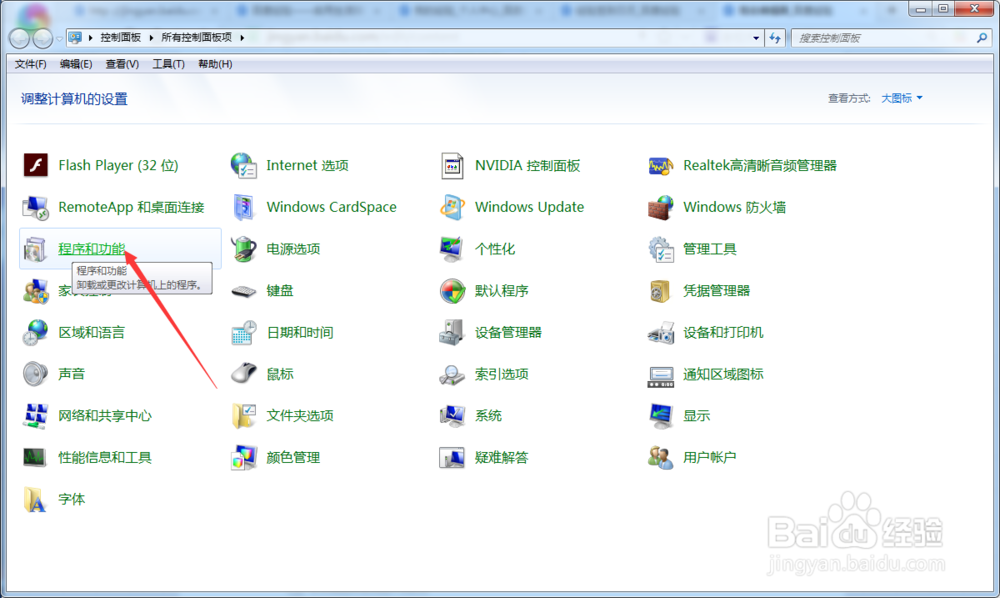Click the 索引选项 magnifier icon
The image size is (1000, 598).
coord(452,374)
